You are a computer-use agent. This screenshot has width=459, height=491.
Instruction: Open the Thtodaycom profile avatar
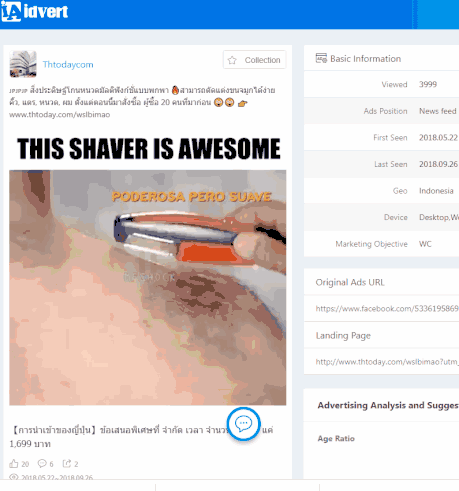(x=23, y=64)
